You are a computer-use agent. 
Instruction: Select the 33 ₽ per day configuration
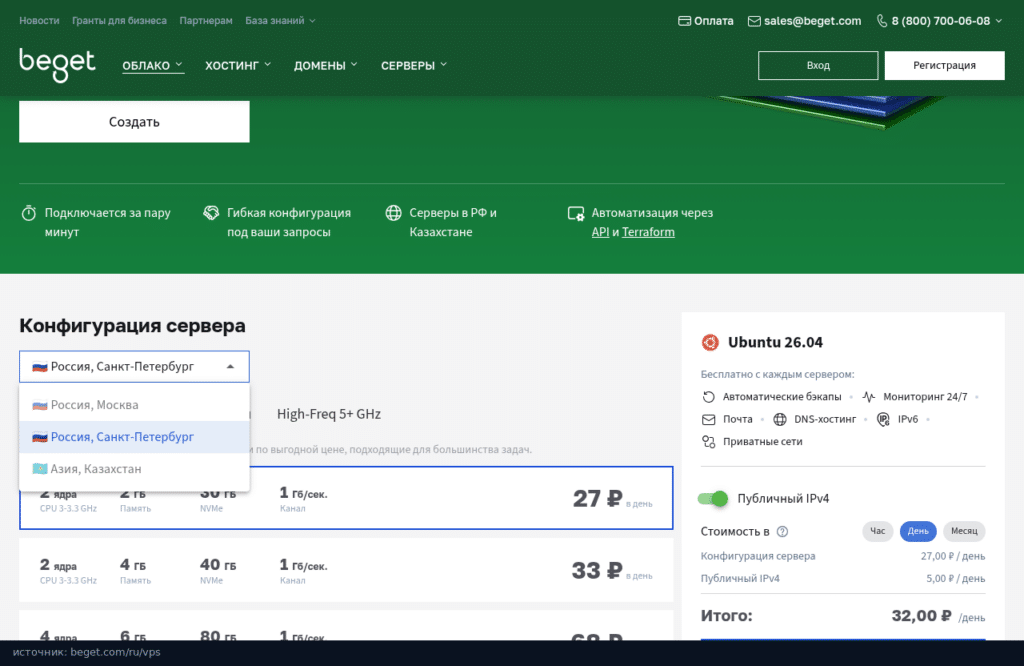(x=346, y=570)
